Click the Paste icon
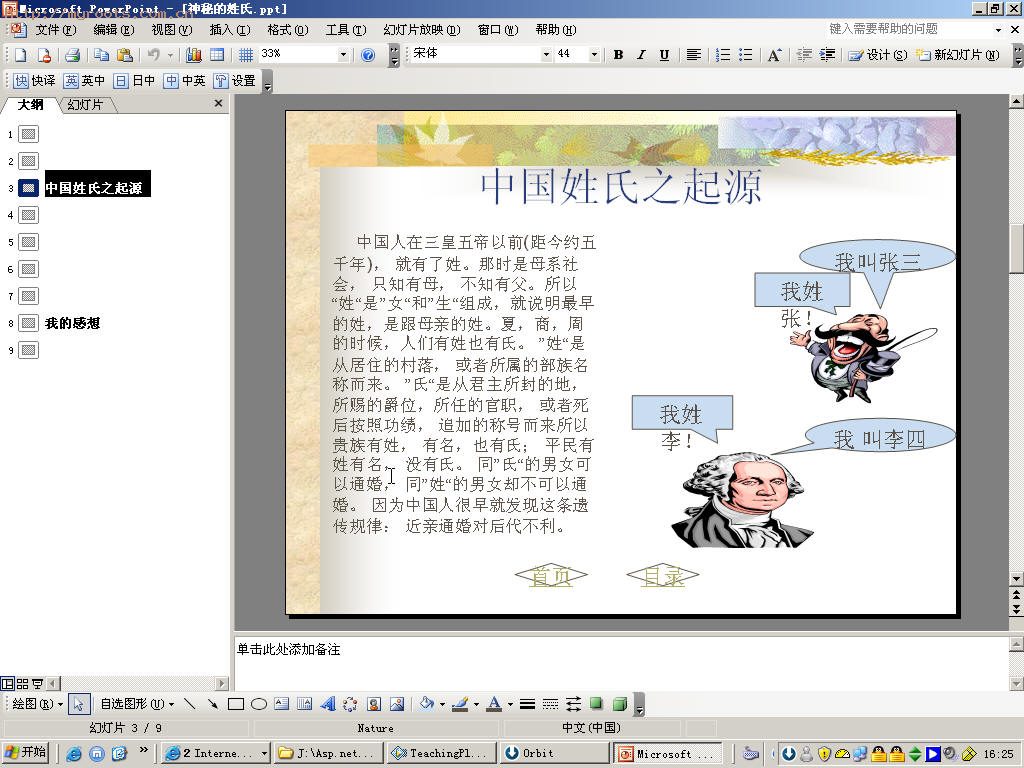Viewport: 1024px width, 768px height. tap(125, 55)
